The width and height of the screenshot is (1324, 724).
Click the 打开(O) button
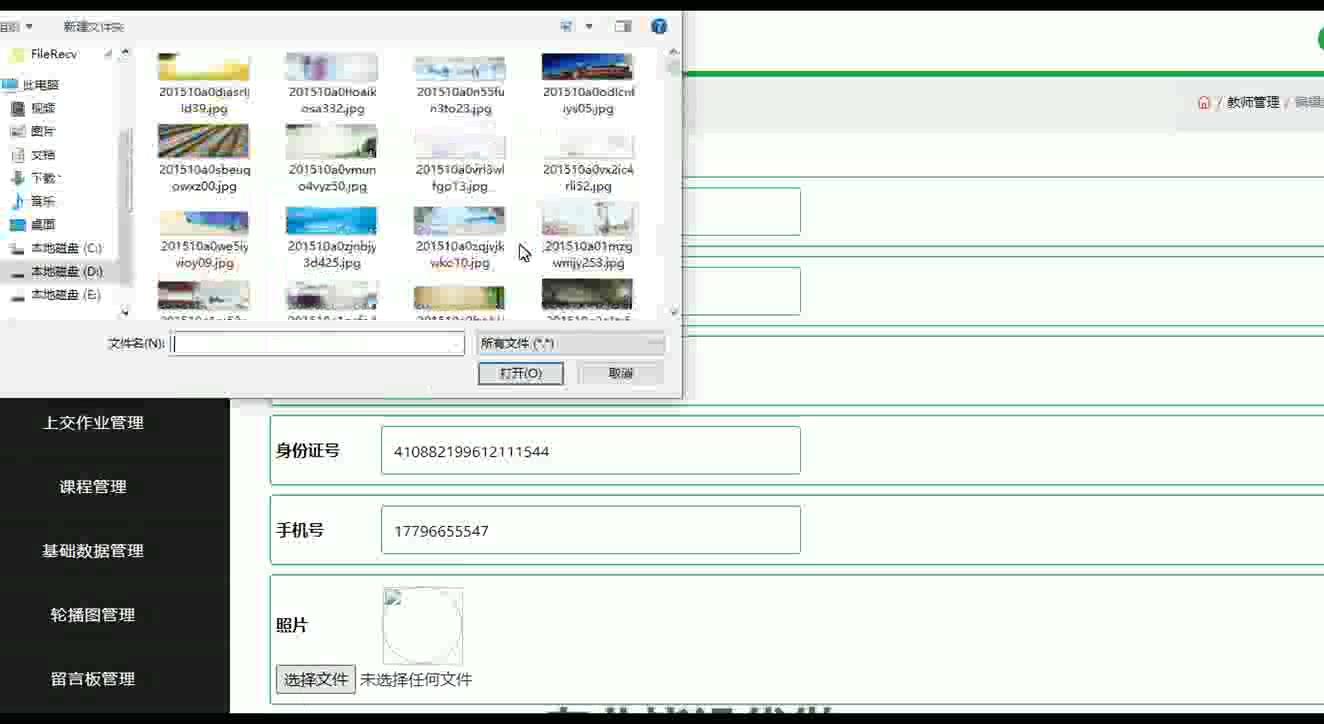click(520, 373)
